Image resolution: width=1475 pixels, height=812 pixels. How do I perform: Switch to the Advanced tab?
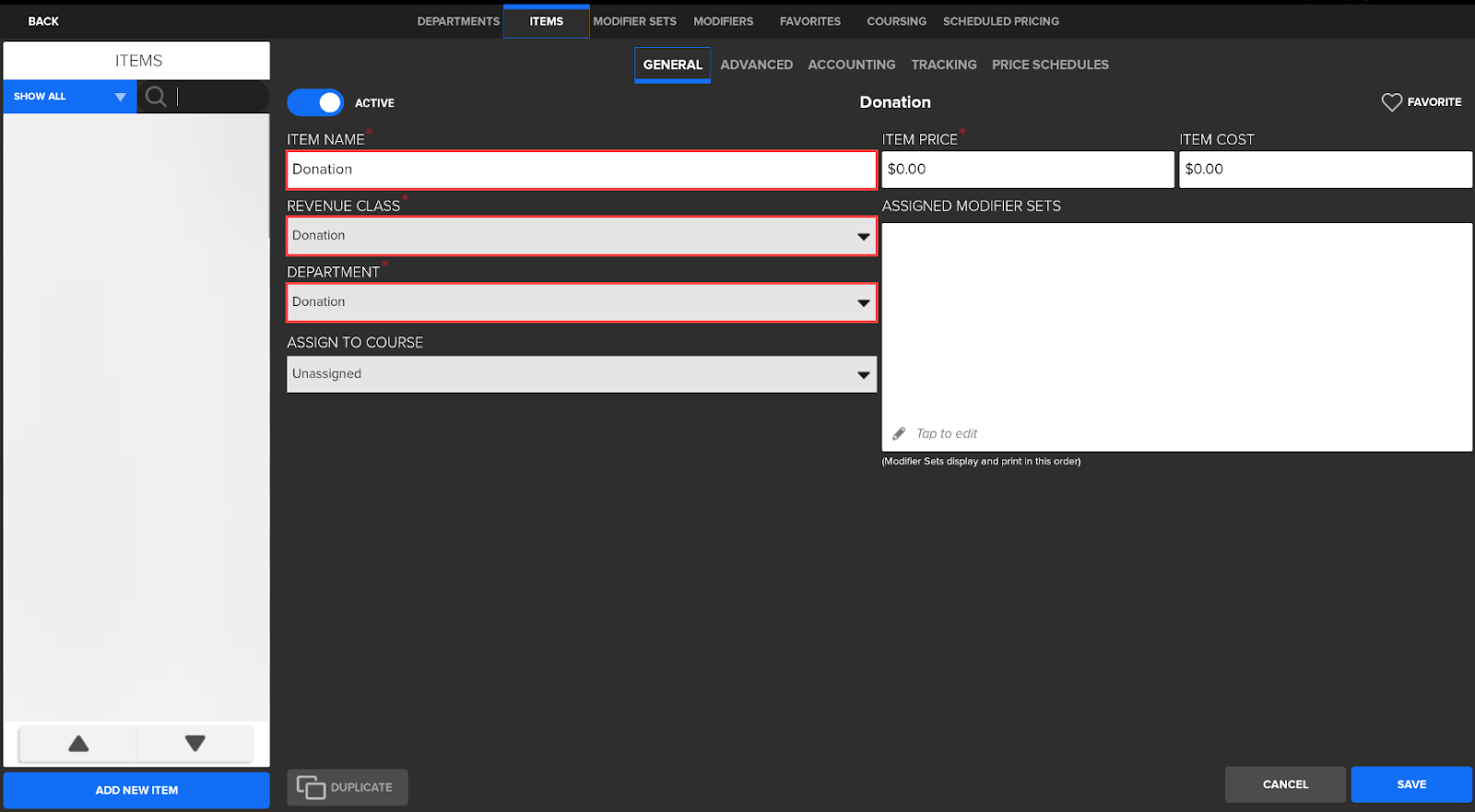(x=756, y=65)
